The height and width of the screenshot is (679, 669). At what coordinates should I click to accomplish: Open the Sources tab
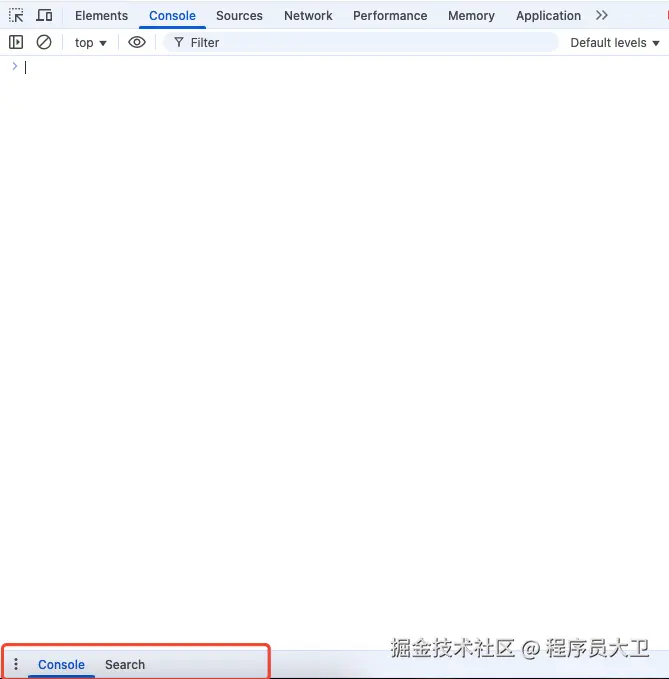(x=239, y=15)
